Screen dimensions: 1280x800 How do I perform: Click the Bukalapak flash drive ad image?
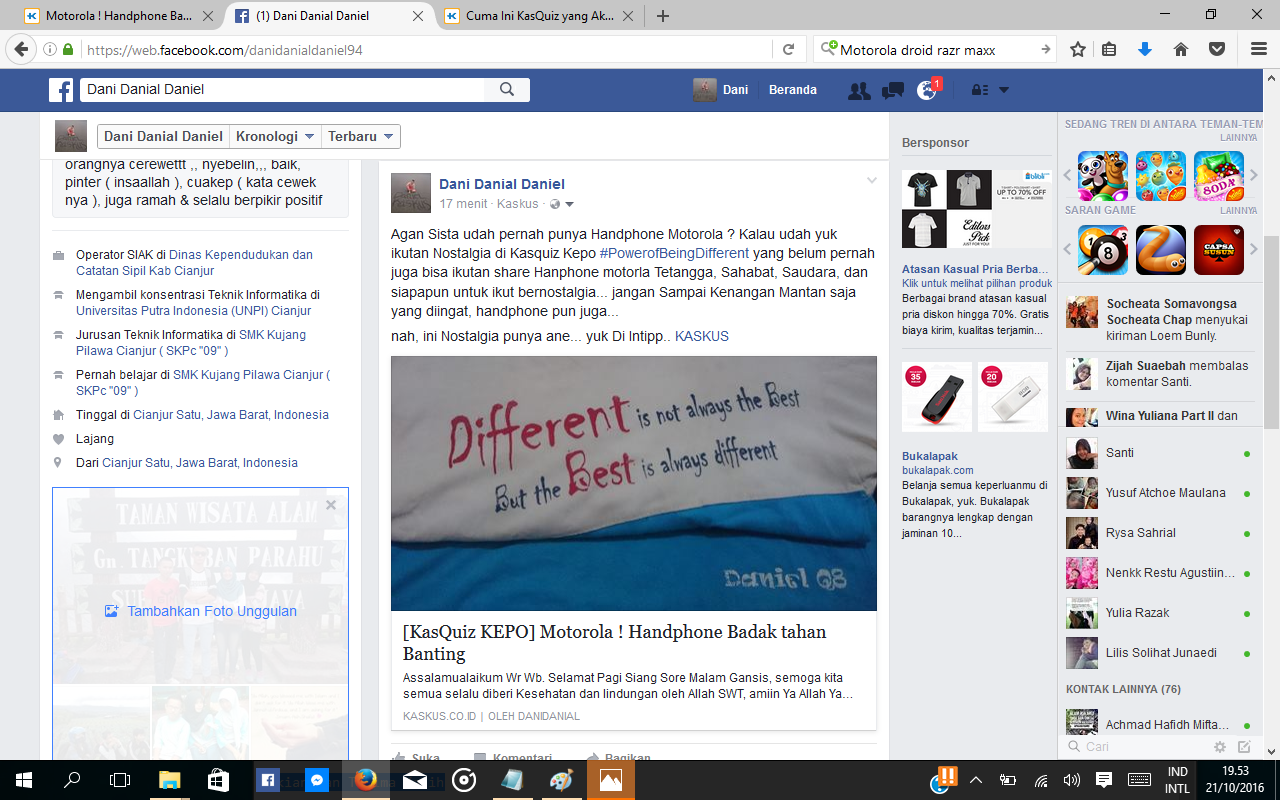(x=937, y=398)
